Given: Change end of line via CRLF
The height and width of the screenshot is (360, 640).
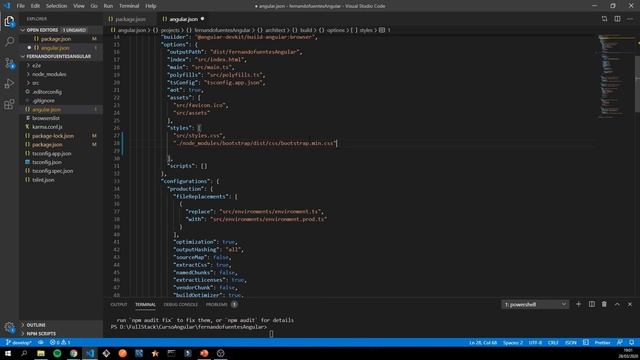Looking at the screenshot, I should [x=553, y=342].
